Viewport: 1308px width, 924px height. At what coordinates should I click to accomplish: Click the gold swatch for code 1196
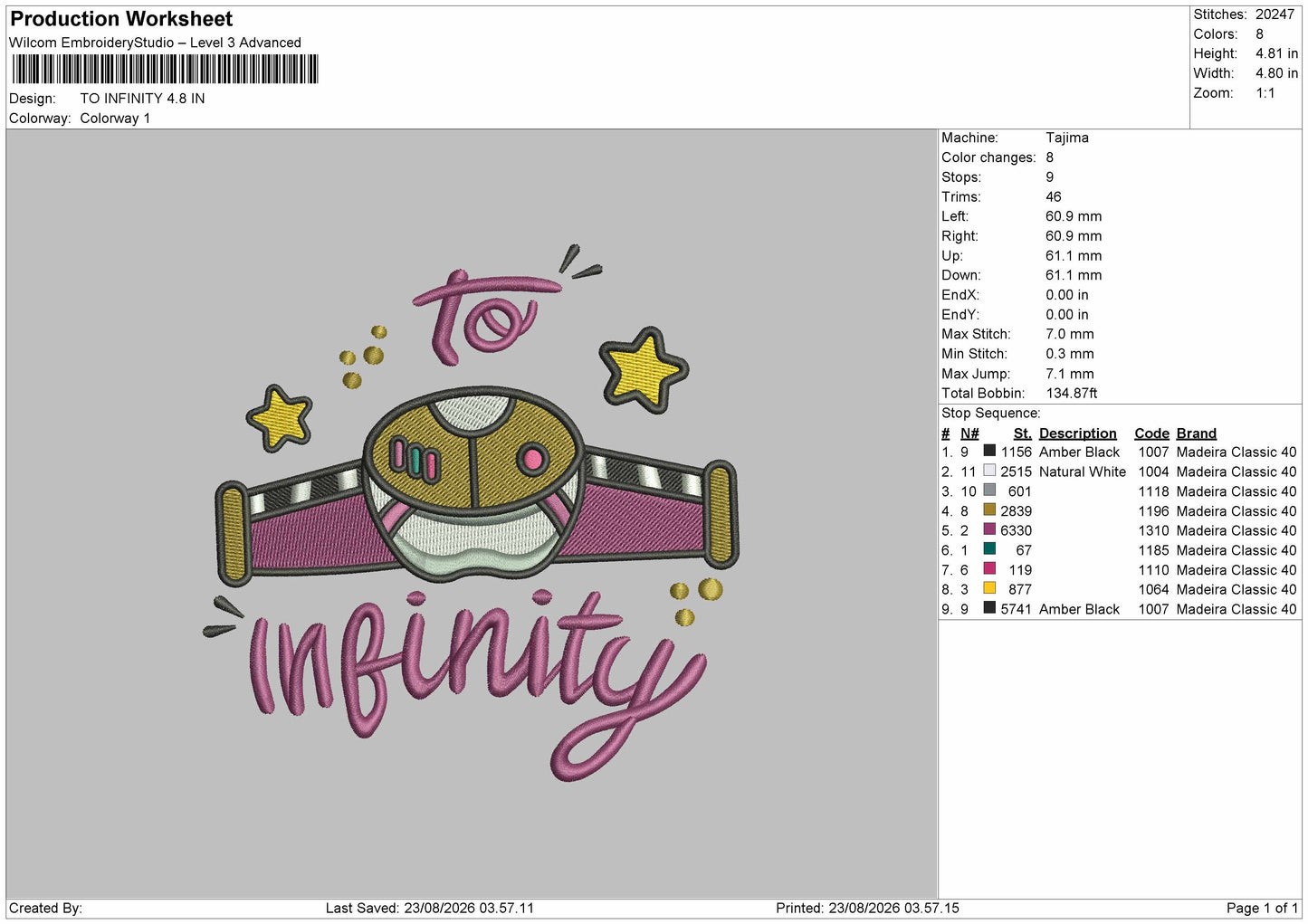click(x=989, y=510)
